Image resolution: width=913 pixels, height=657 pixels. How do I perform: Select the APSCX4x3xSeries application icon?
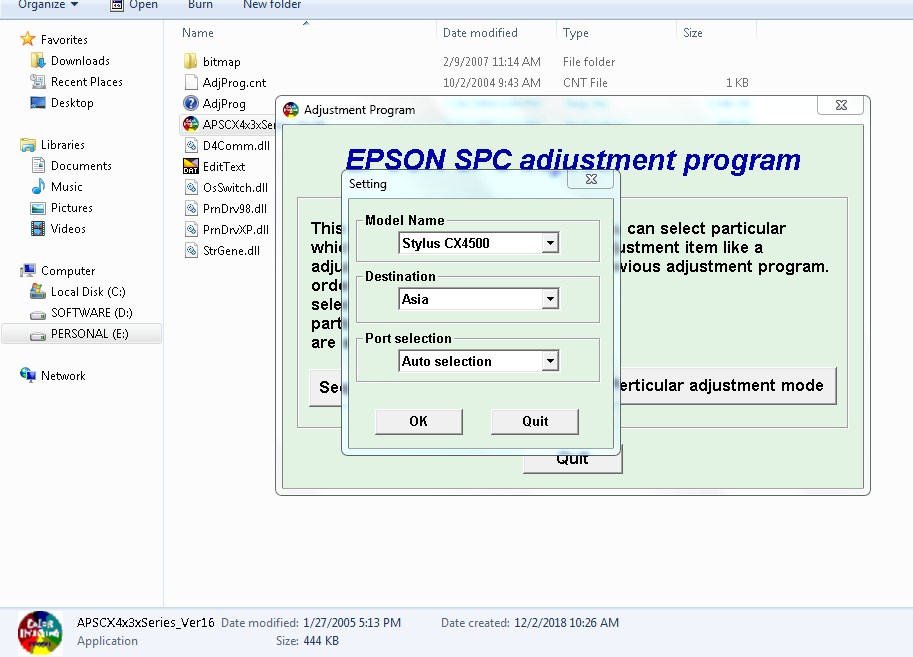(x=190, y=124)
